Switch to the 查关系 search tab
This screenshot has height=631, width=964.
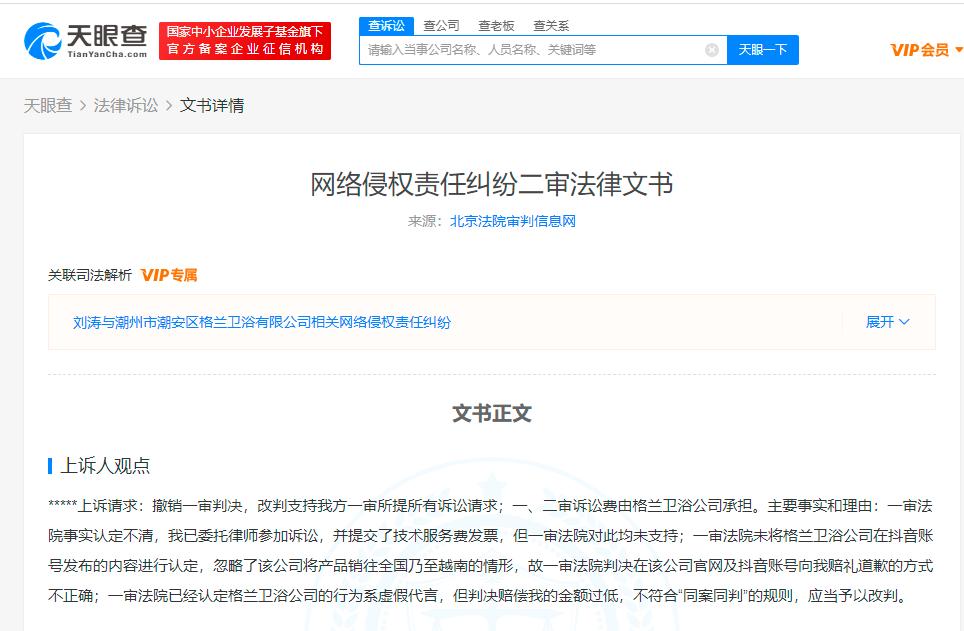pos(551,26)
